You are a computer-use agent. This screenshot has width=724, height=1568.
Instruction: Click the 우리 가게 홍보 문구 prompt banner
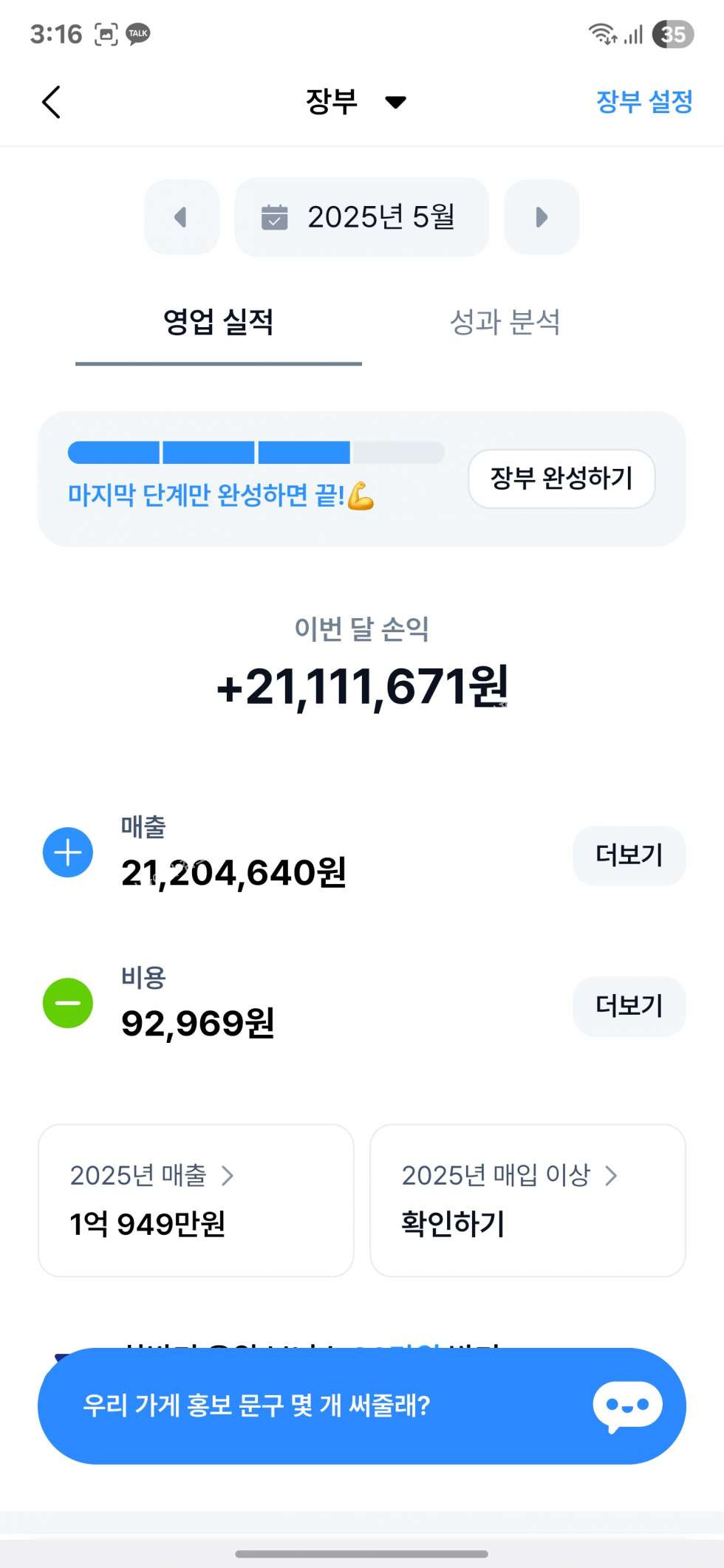362,1406
